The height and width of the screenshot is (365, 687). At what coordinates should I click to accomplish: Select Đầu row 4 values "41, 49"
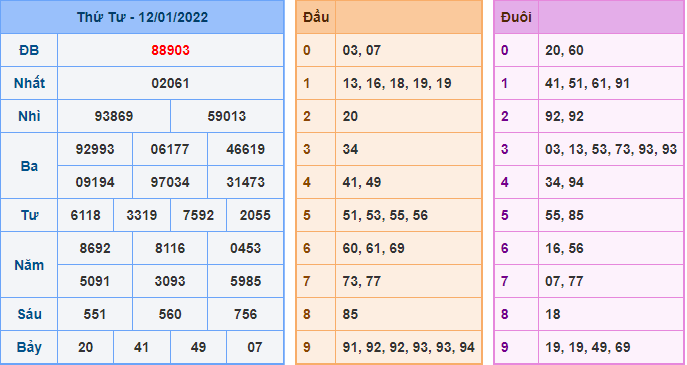click(x=362, y=182)
